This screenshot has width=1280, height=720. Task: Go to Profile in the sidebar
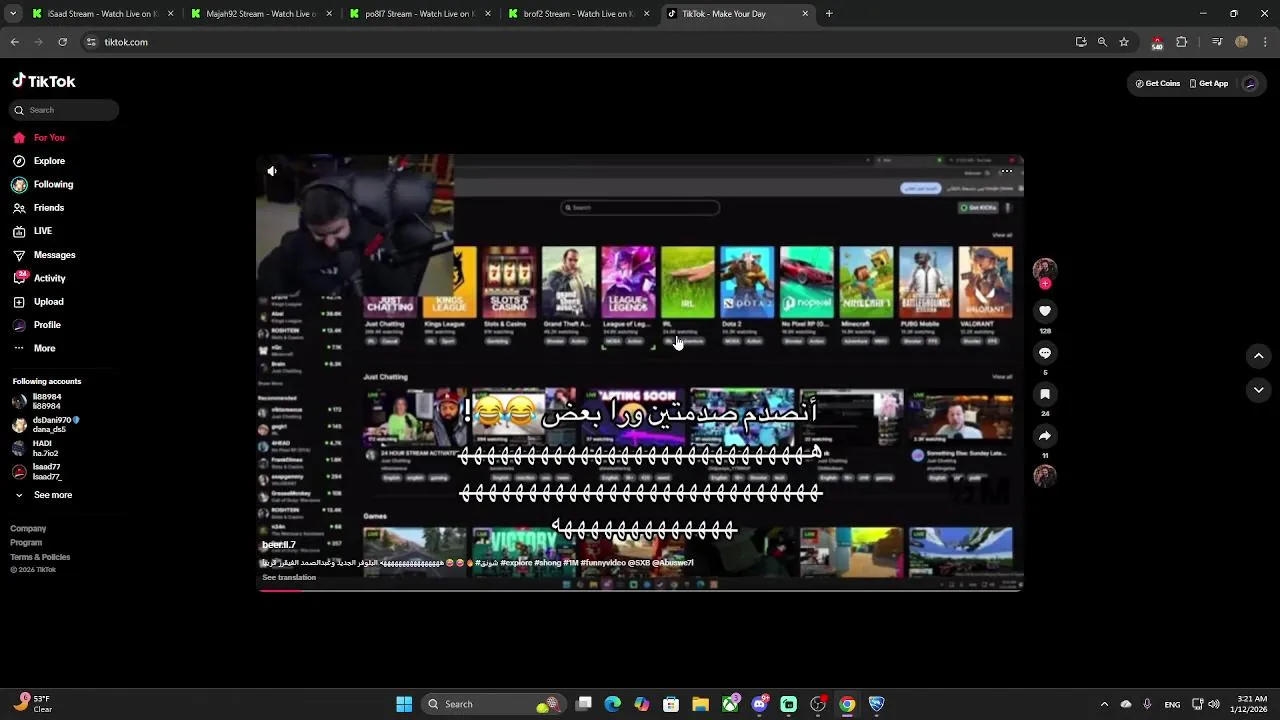[38, 325]
